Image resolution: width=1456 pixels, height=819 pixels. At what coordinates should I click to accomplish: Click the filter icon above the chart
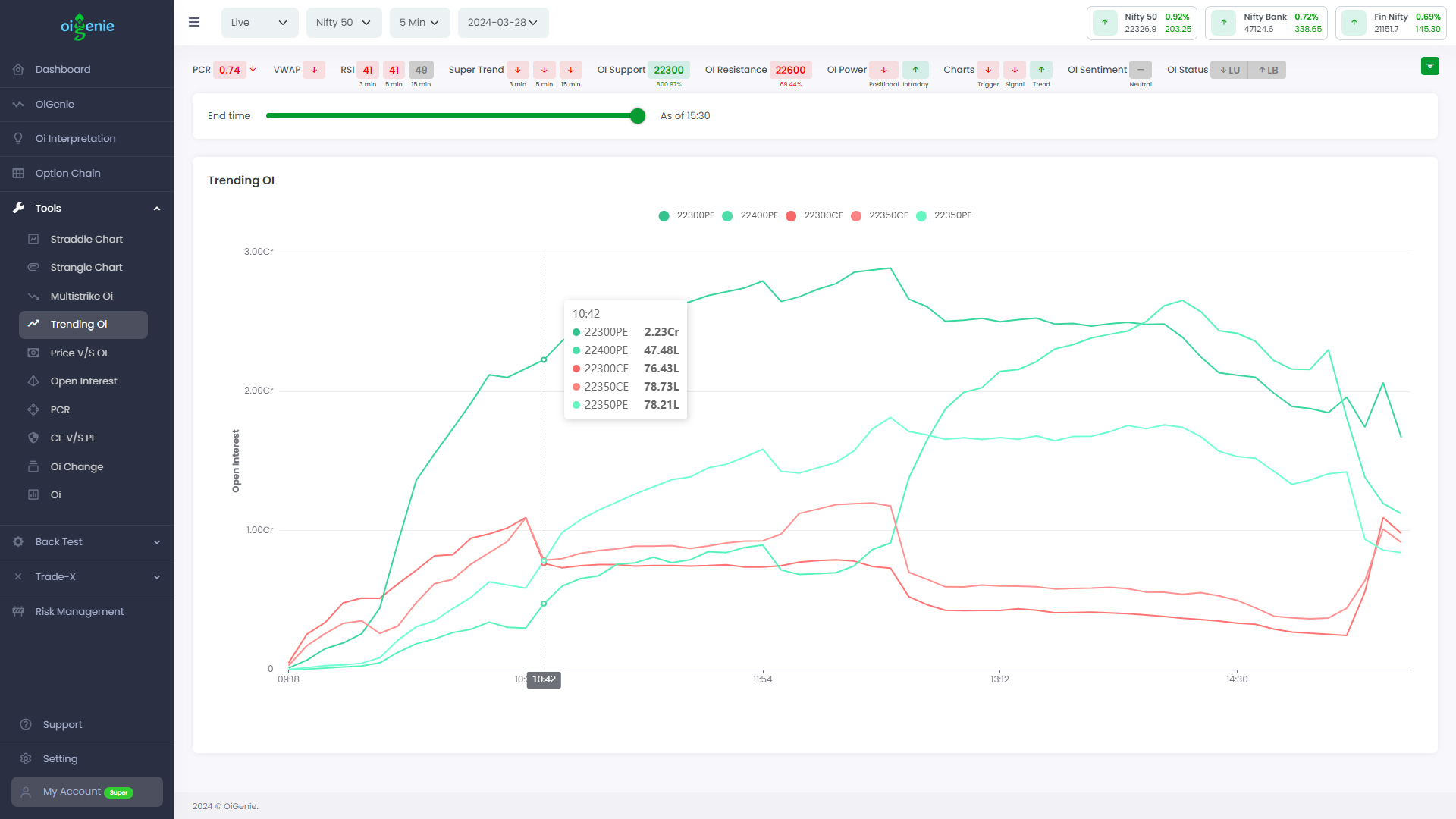pos(1430,66)
